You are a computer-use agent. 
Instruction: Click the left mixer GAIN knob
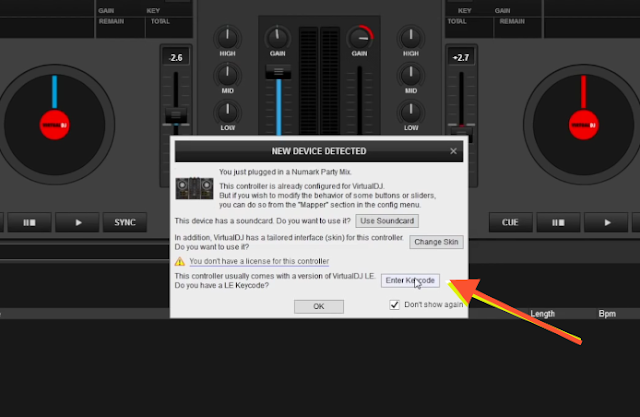click(278, 38)
